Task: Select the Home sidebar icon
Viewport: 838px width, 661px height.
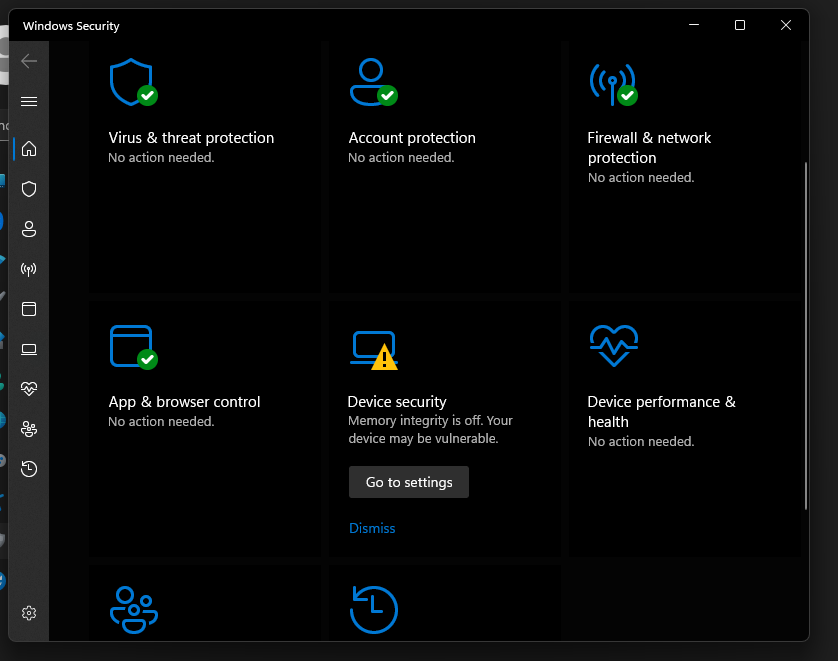Action: click(x=29, y=149)
